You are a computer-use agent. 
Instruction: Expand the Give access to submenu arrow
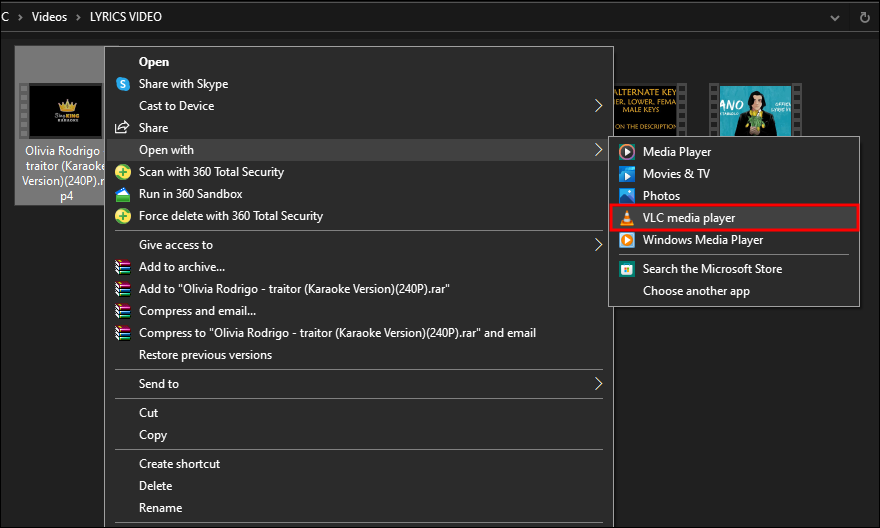(x=598, y=245)
